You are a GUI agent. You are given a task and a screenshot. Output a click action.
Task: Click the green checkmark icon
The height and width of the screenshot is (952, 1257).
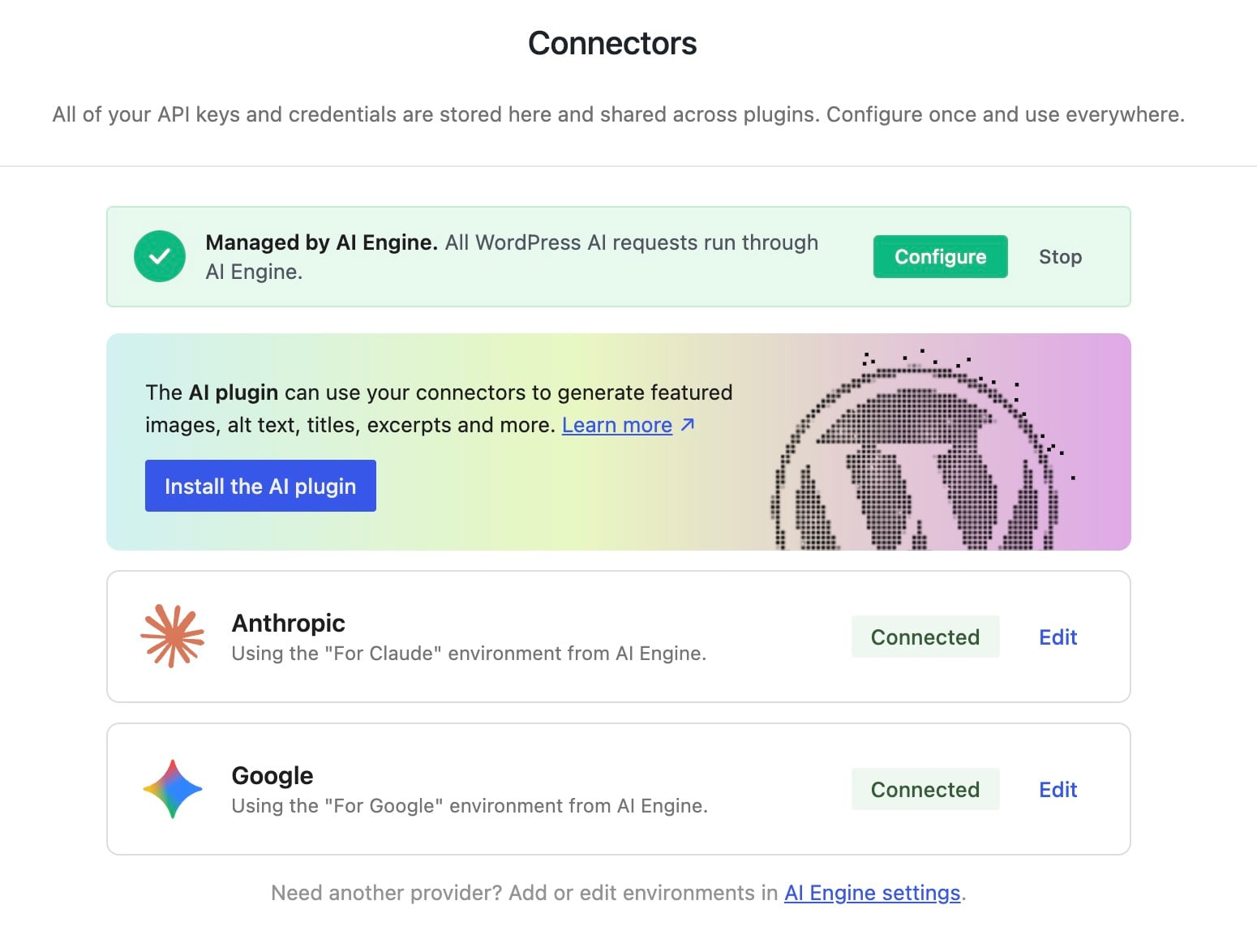[x=159, y=256]
